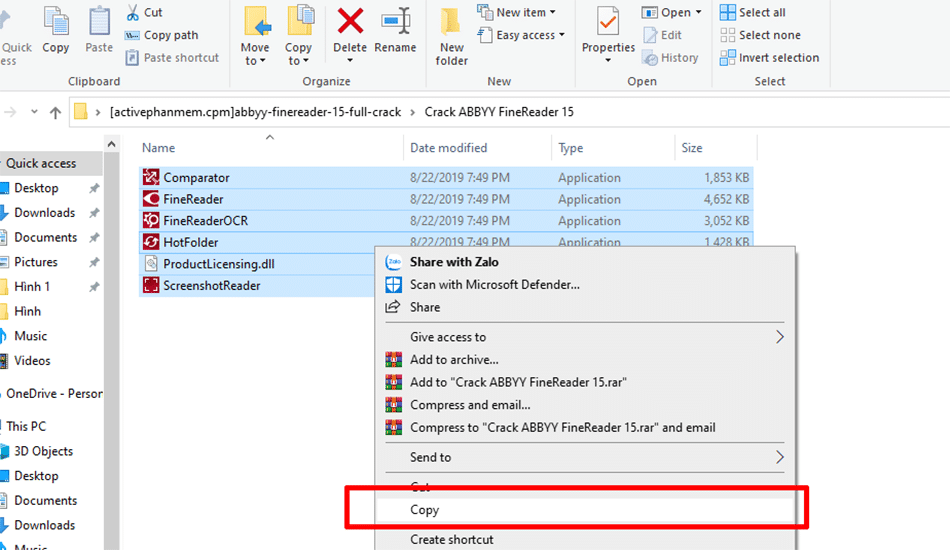Click Paste shortcut in Clipboard group

[172, 58]
